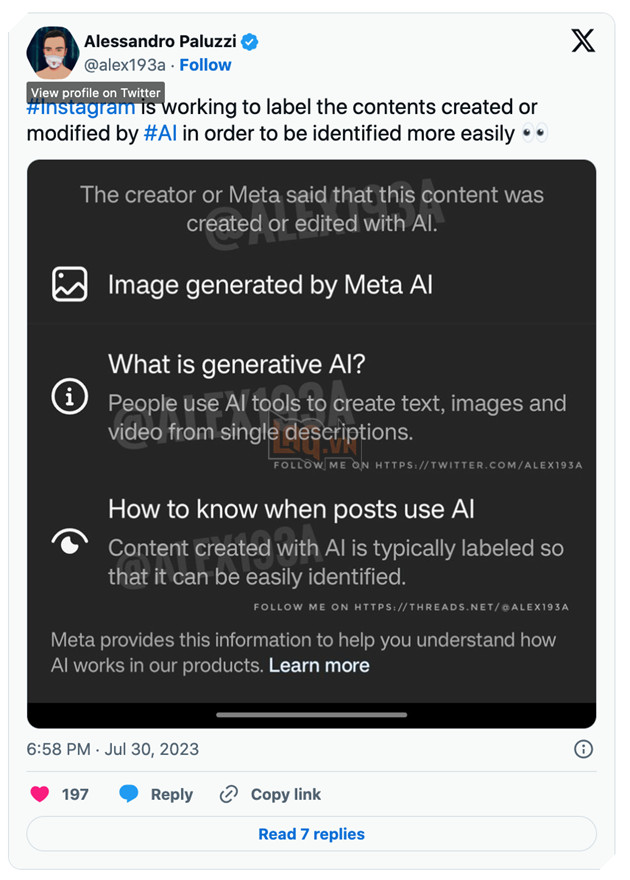This screenshot has width=630, height=880.
Task: Click the X logo icon
Action: pyautogui.click(x=582, y=41)
